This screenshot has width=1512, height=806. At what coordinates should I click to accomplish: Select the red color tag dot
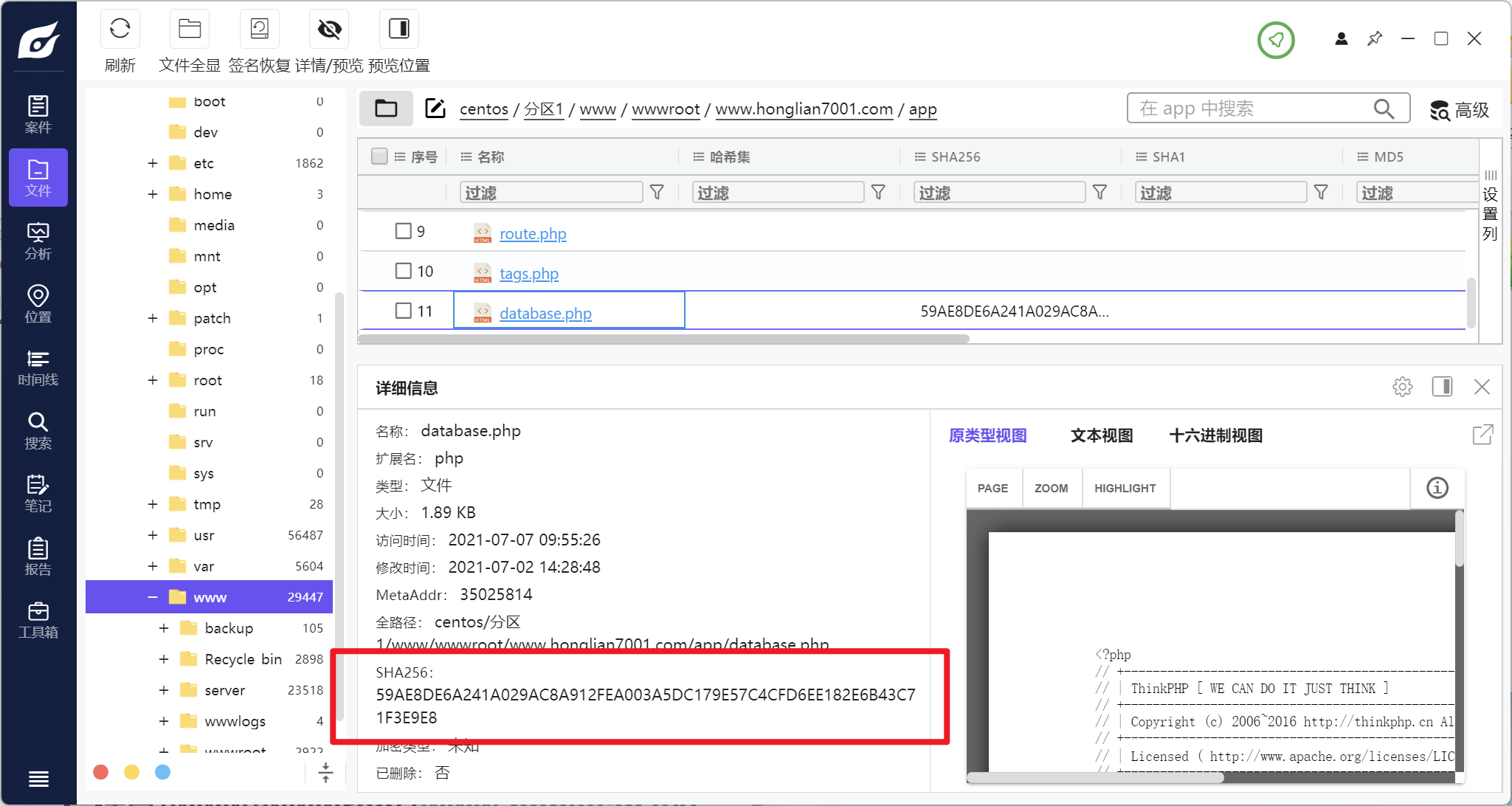tap(101, 772)
